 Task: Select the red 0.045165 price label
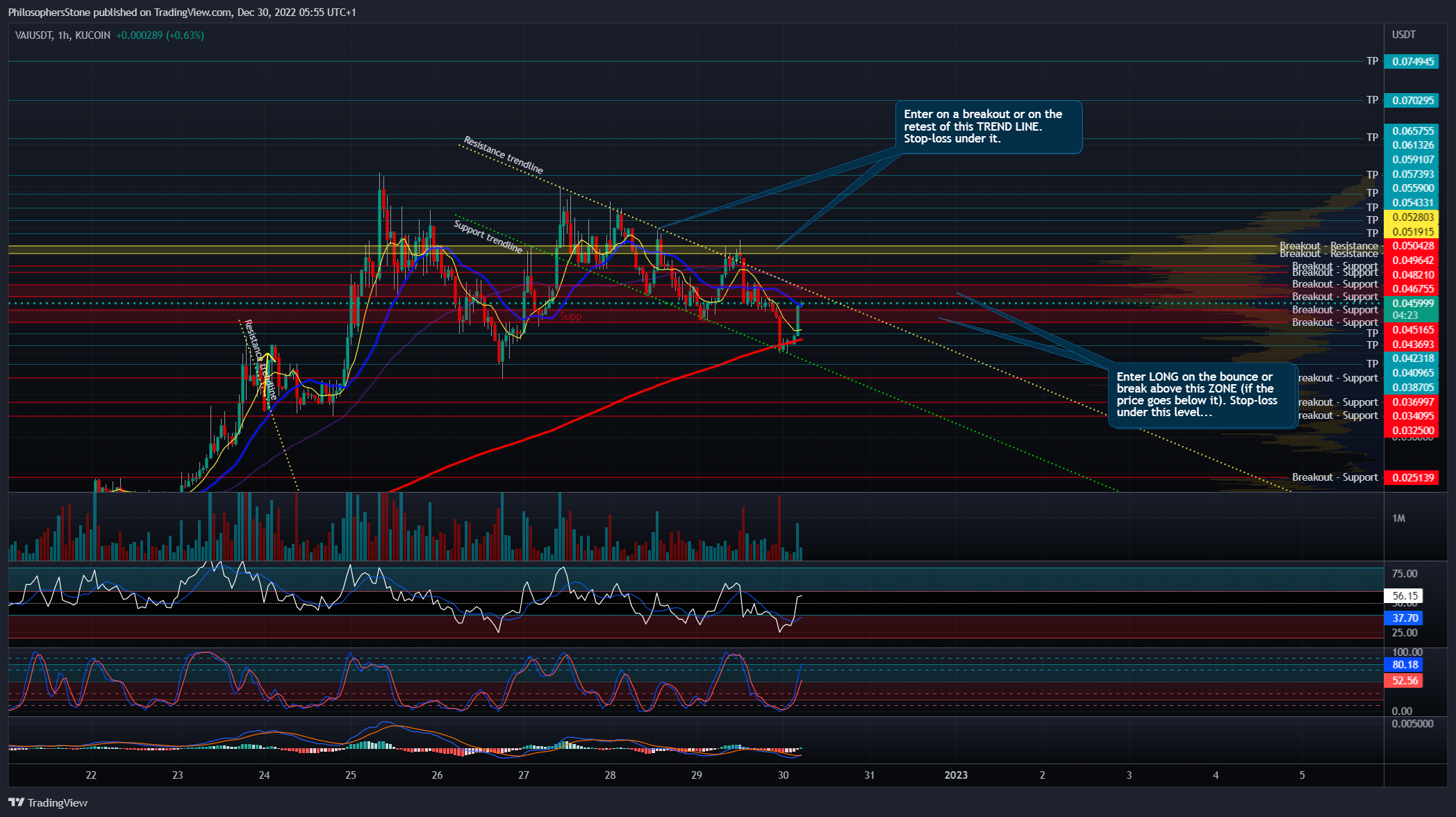(1411, 330)
